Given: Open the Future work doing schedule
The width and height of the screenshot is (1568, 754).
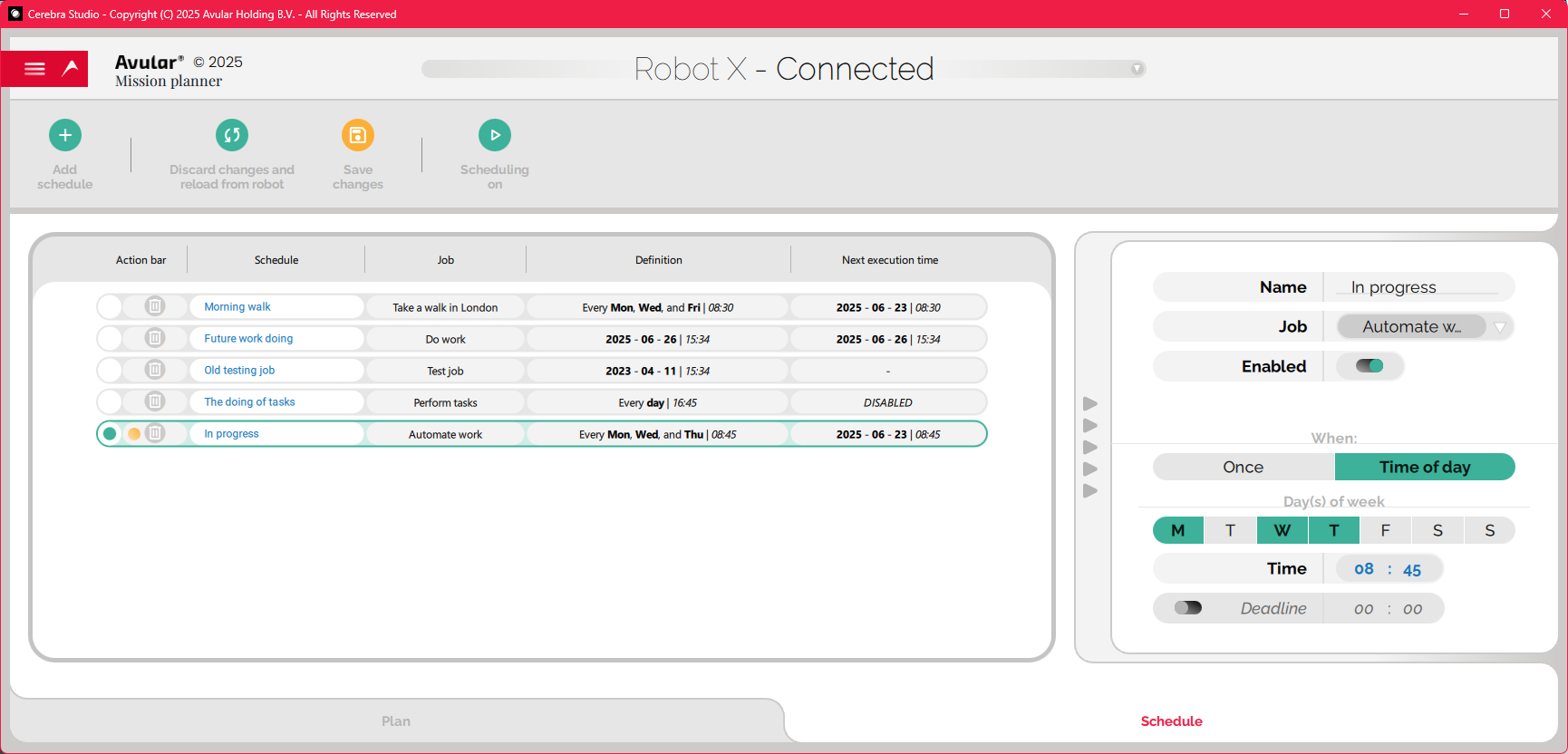Looking at the screenshot, I should tap(248, 338).
